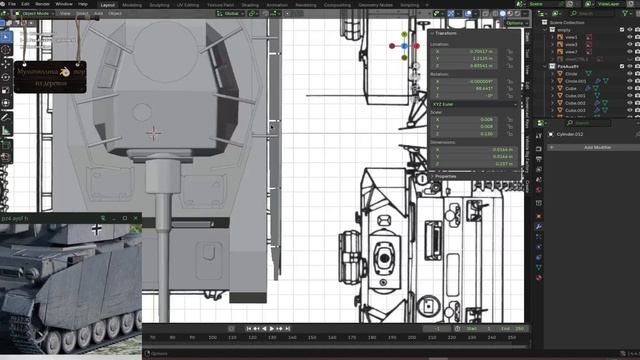Select the Annotate tool
This screenshot has width=640, height=360.
click(x=6, y=117)
